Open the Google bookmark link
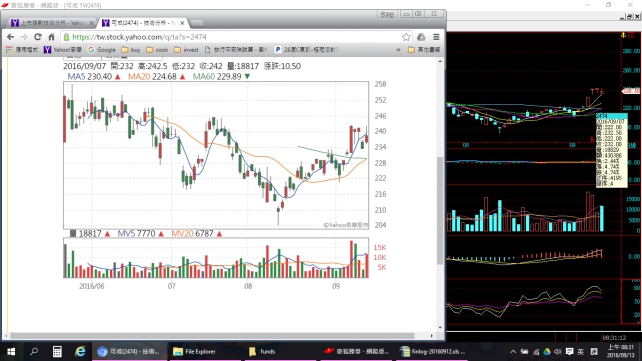 pyautogui.click(x=102, y=50)
